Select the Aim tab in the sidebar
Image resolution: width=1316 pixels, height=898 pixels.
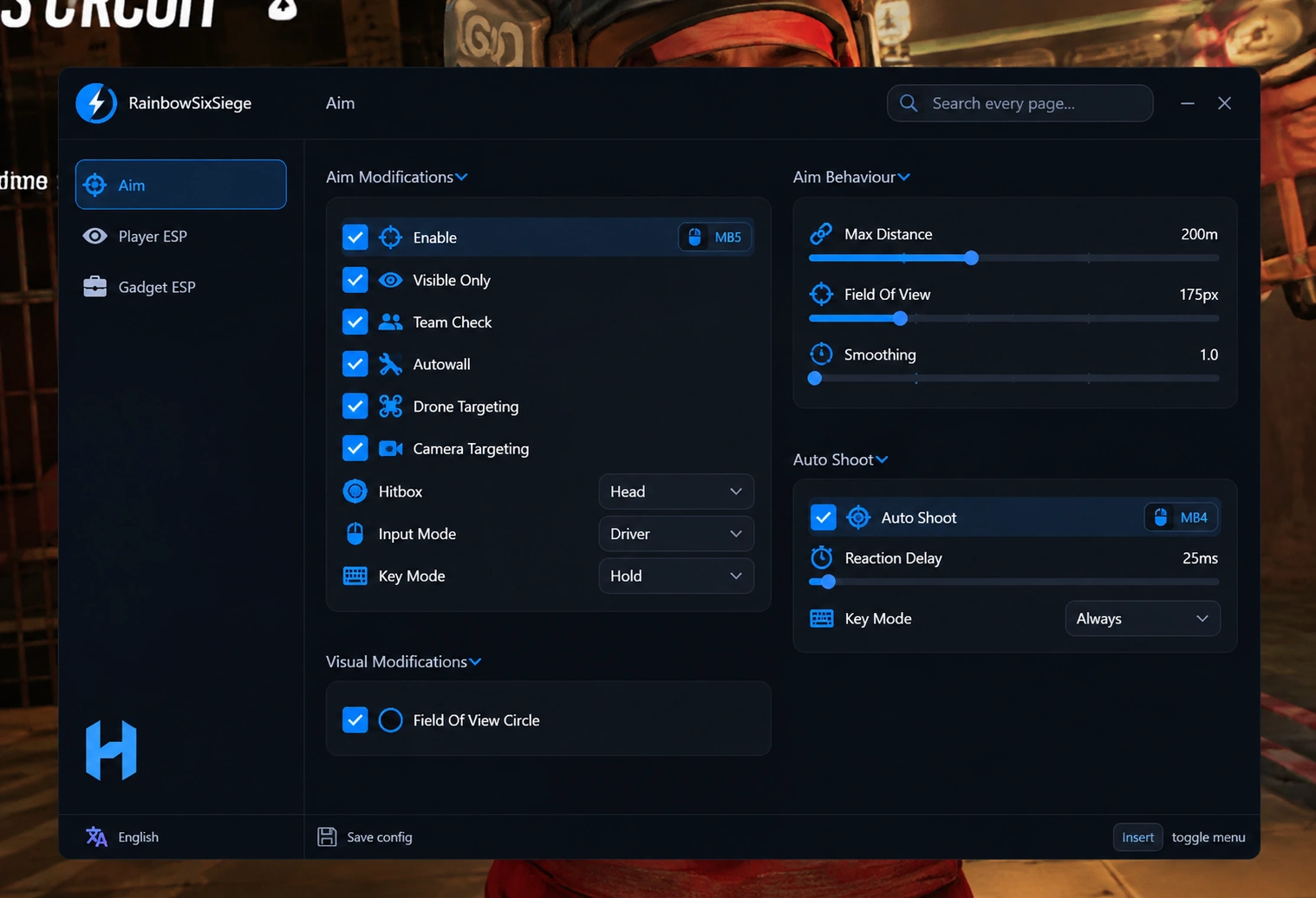tap(181, 185)
